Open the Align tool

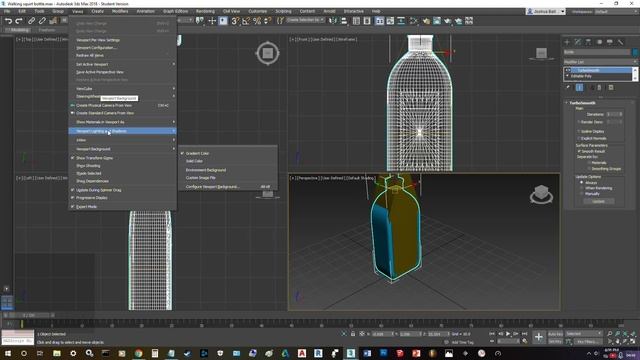click(x=344, y=21)
